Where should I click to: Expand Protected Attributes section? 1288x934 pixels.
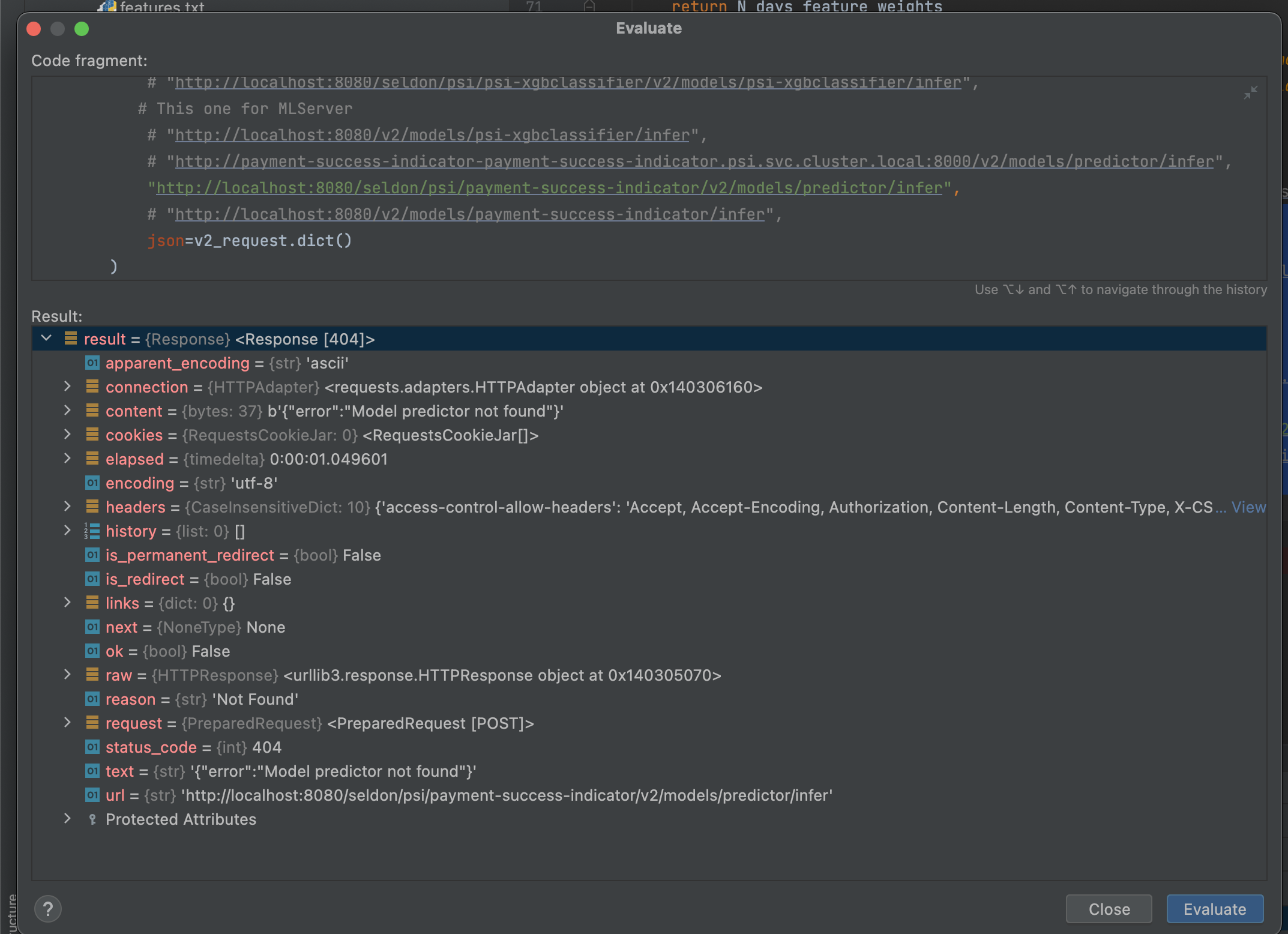[67, 819]
